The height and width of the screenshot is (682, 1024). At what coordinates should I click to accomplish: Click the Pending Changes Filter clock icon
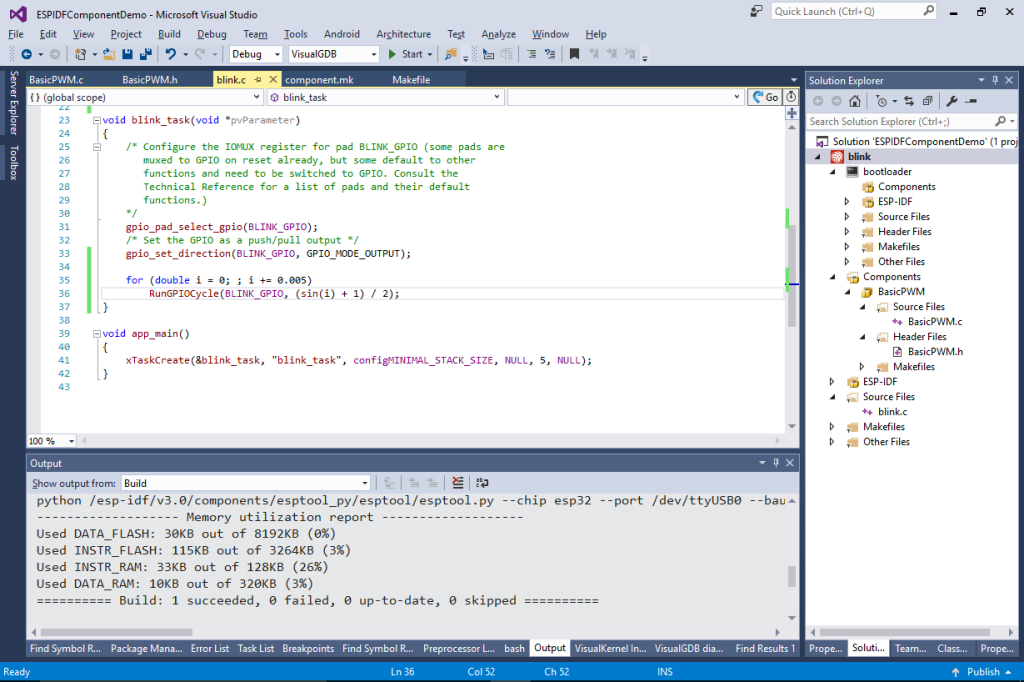point(882,101)
